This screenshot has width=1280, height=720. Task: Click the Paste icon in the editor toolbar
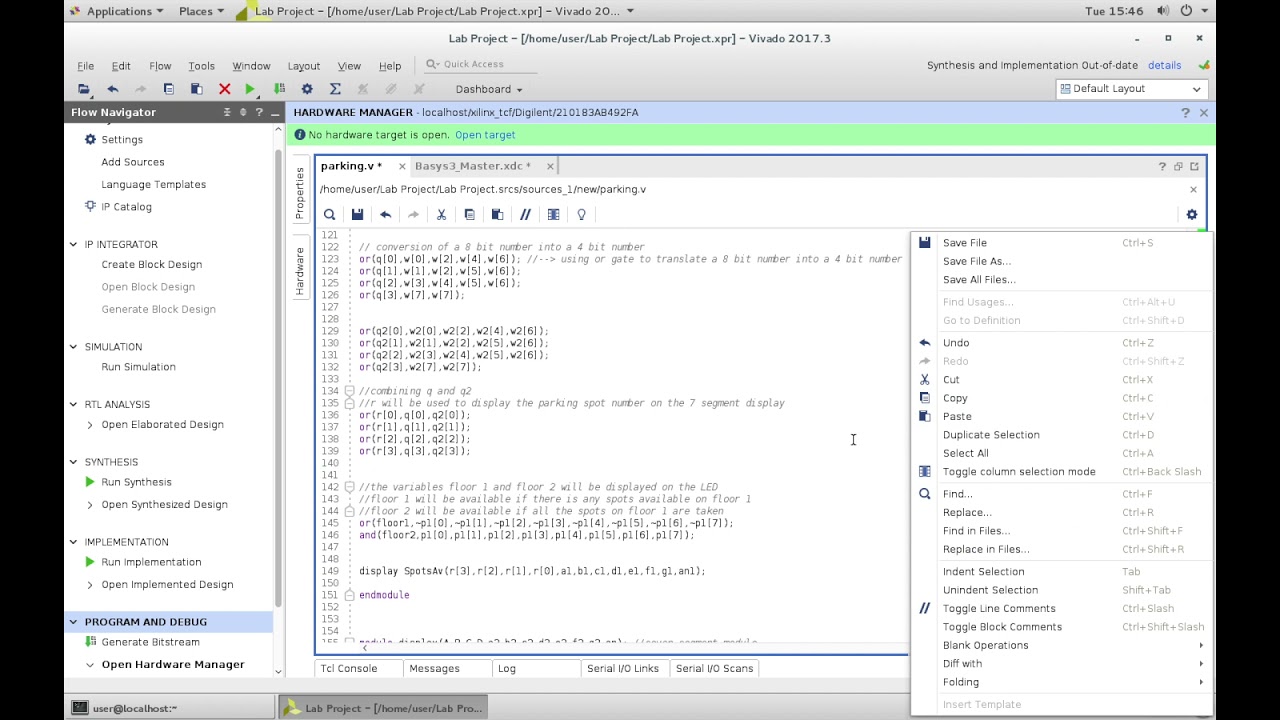coord(497,214)
